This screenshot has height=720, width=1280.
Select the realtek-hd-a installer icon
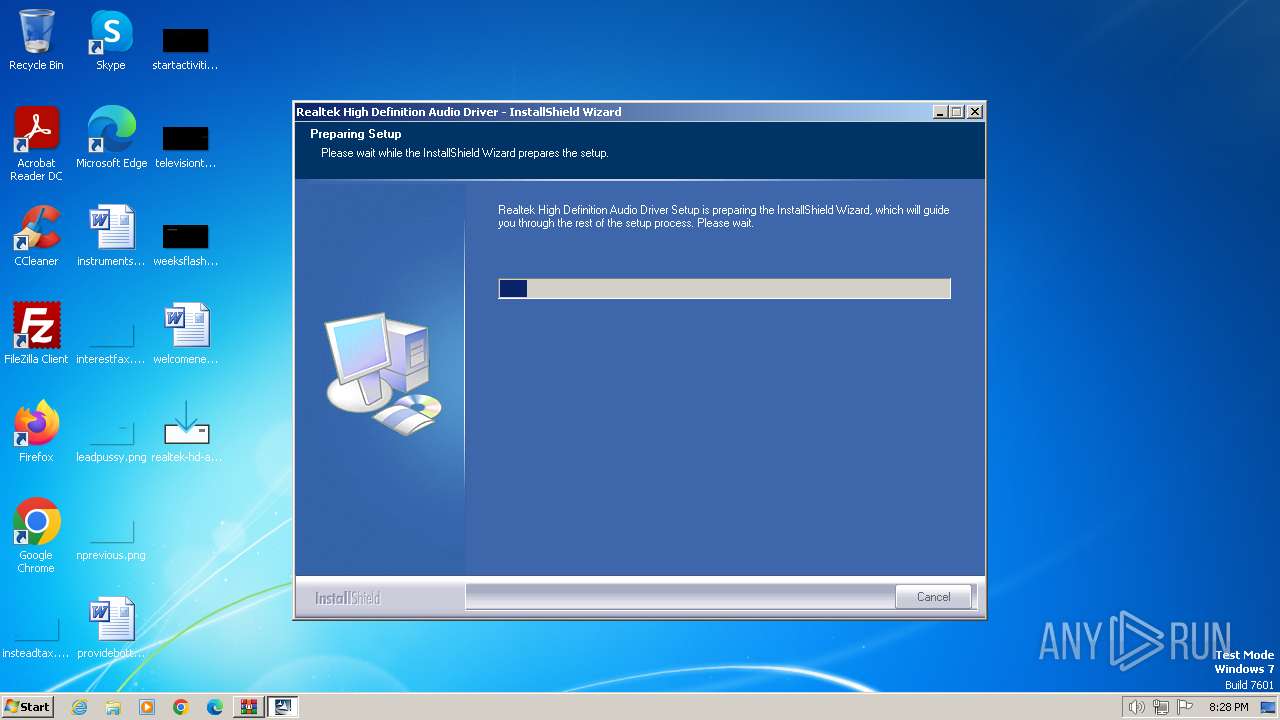[186, 432]
